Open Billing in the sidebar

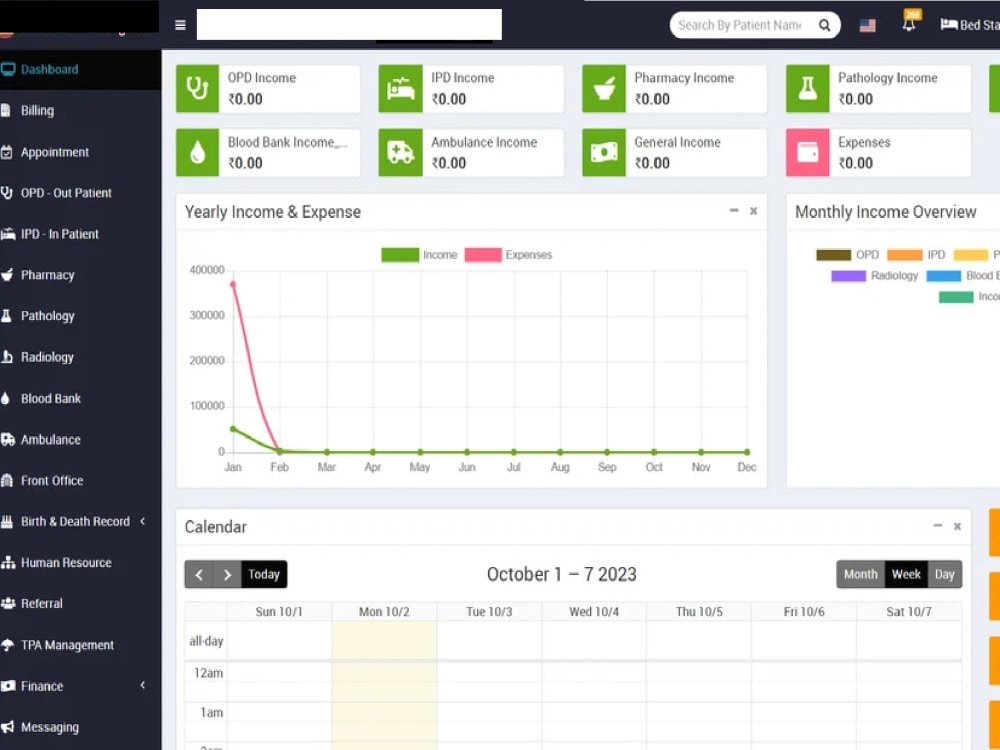pos(80,110)
